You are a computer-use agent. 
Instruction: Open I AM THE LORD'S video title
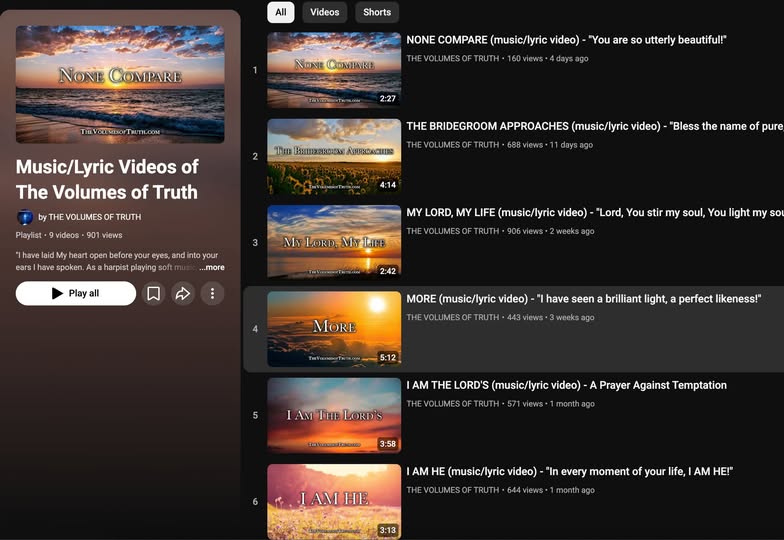click(x=566, y=386)
